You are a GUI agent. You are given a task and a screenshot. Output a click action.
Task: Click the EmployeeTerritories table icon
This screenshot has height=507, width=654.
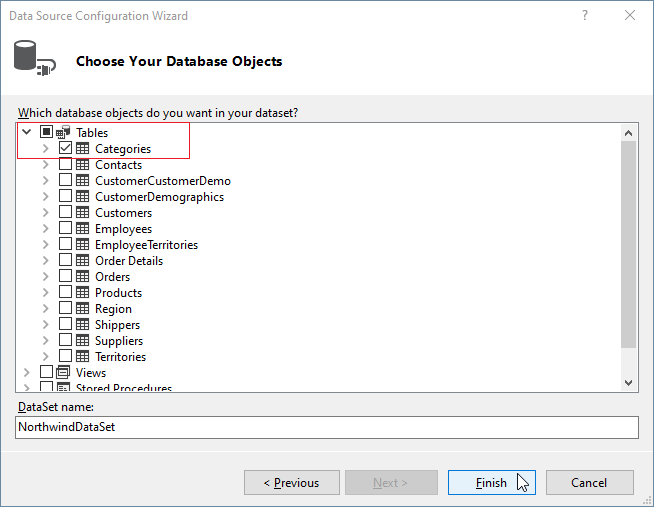click(83, 244)
